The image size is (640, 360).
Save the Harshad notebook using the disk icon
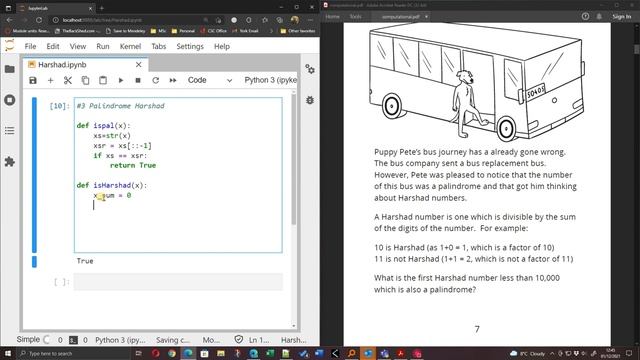(33, 80)
